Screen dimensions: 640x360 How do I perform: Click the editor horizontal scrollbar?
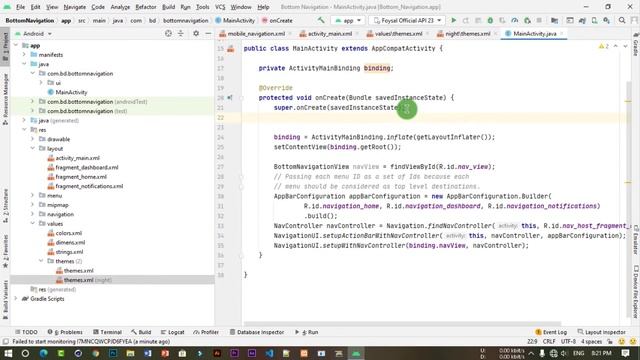click(402, 323)
